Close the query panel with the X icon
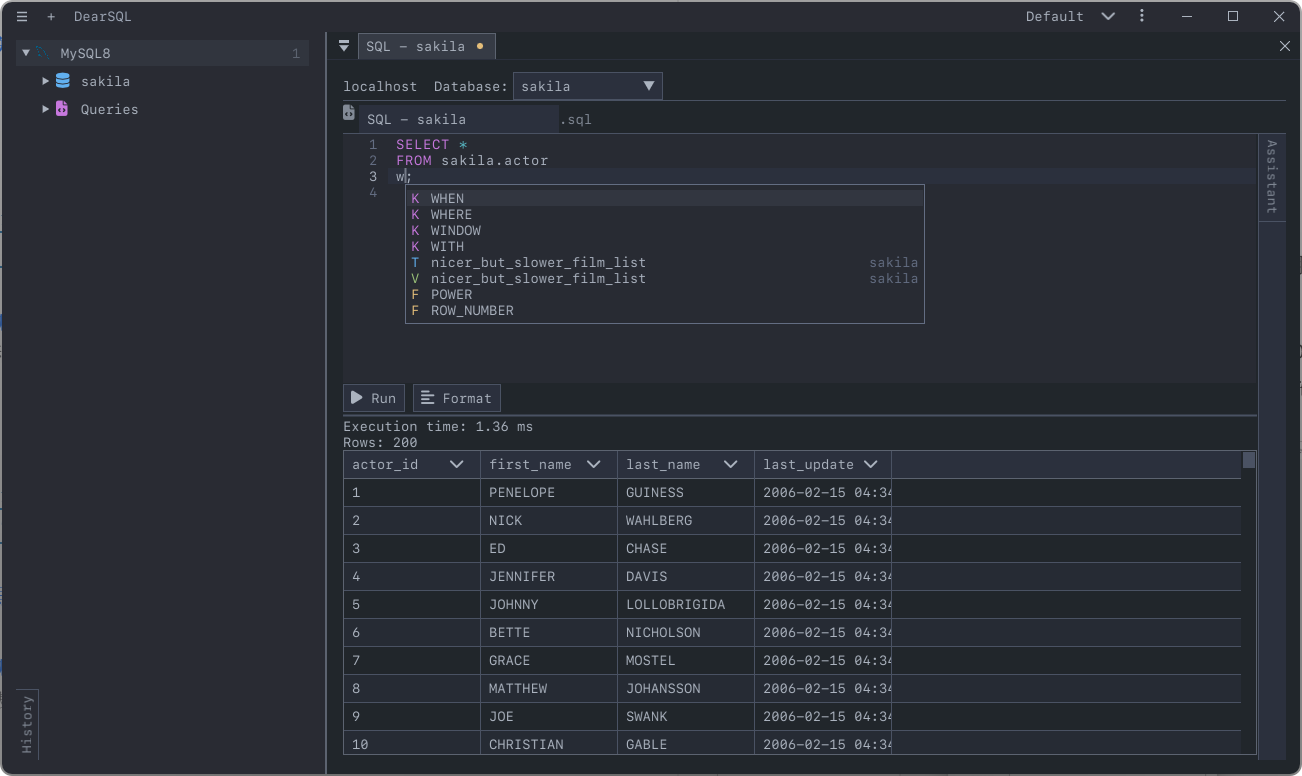This screenshot has width=1302, height=776. pos(1285,46)
